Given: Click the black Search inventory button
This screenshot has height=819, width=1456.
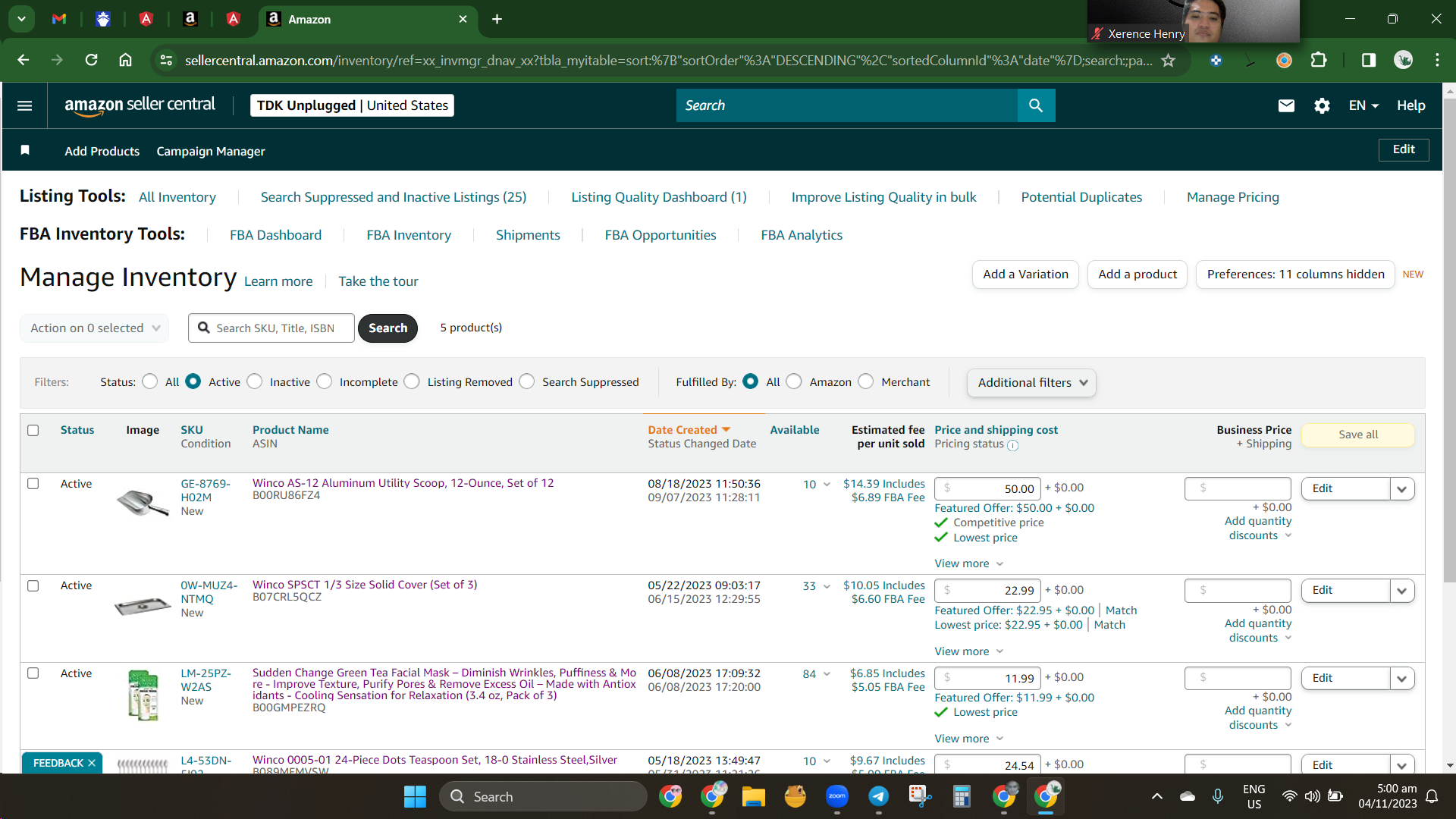Looking at the screenshot, I should [388, 328].
